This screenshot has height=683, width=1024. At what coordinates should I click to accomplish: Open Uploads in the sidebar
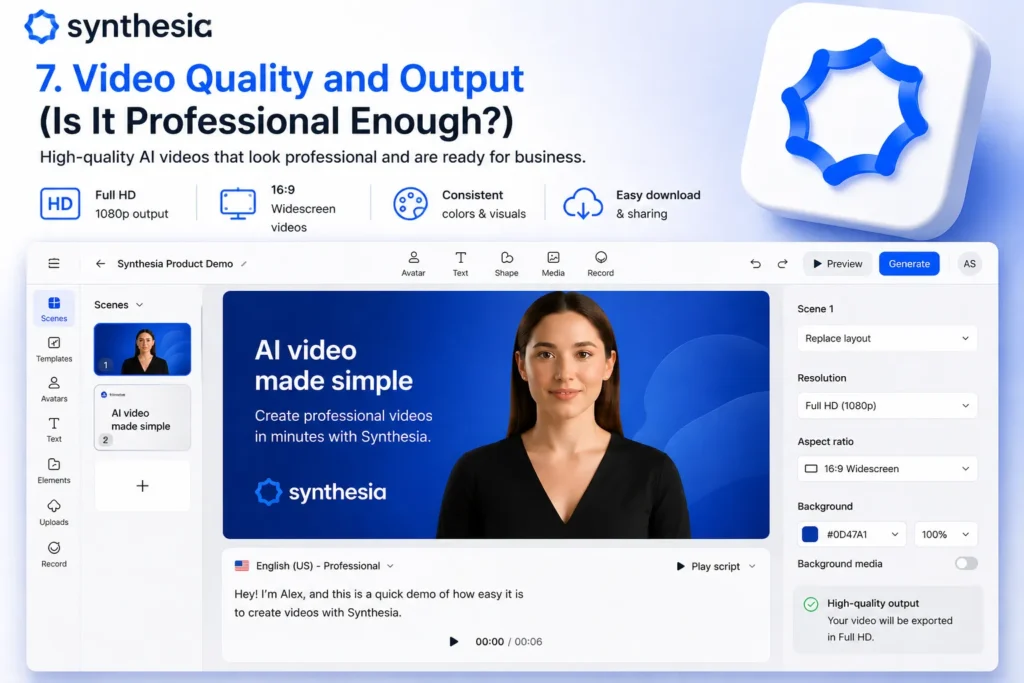(x=54, y=513)
